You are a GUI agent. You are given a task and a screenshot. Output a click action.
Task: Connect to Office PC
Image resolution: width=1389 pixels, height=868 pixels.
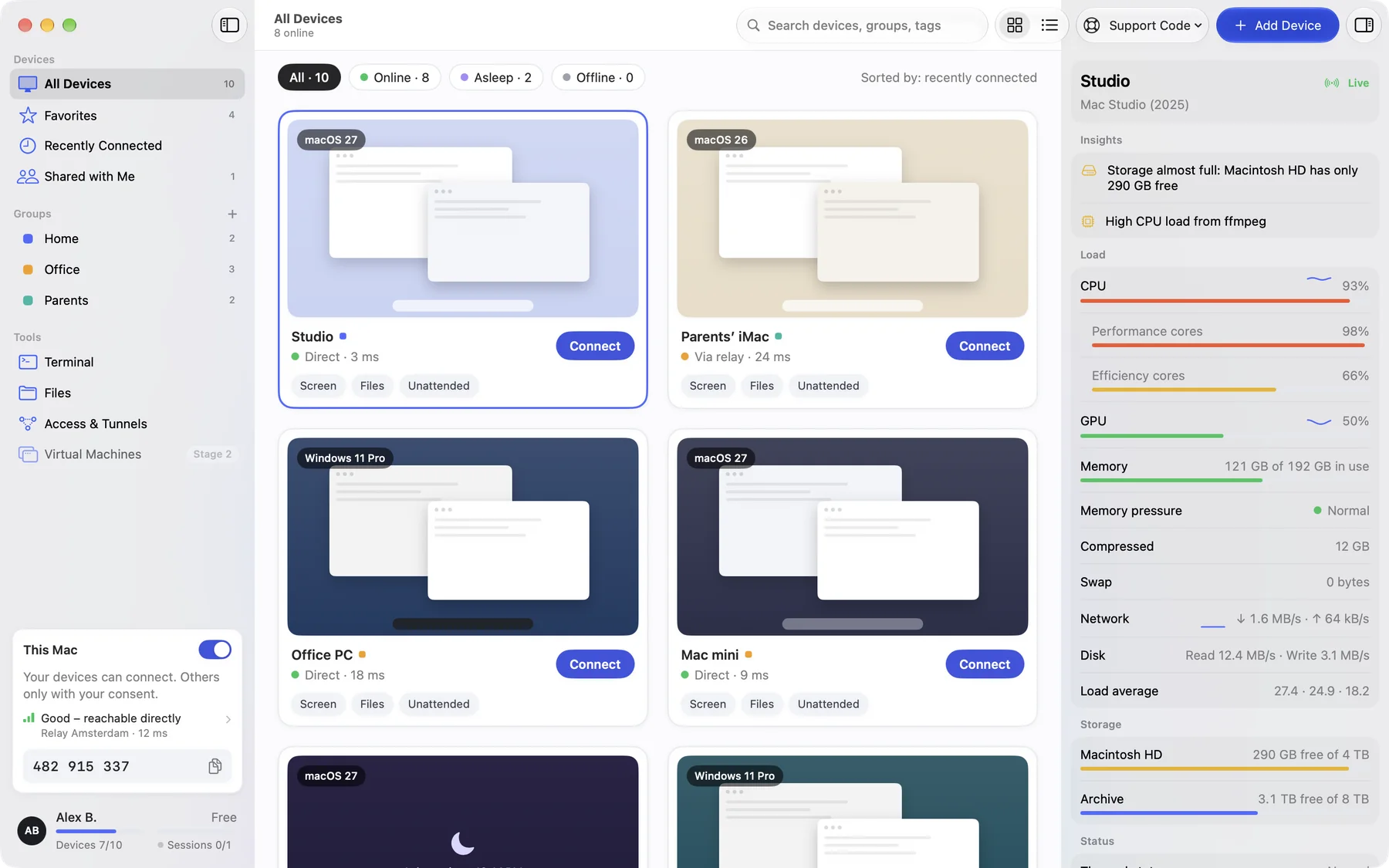(x=595, y=664)
